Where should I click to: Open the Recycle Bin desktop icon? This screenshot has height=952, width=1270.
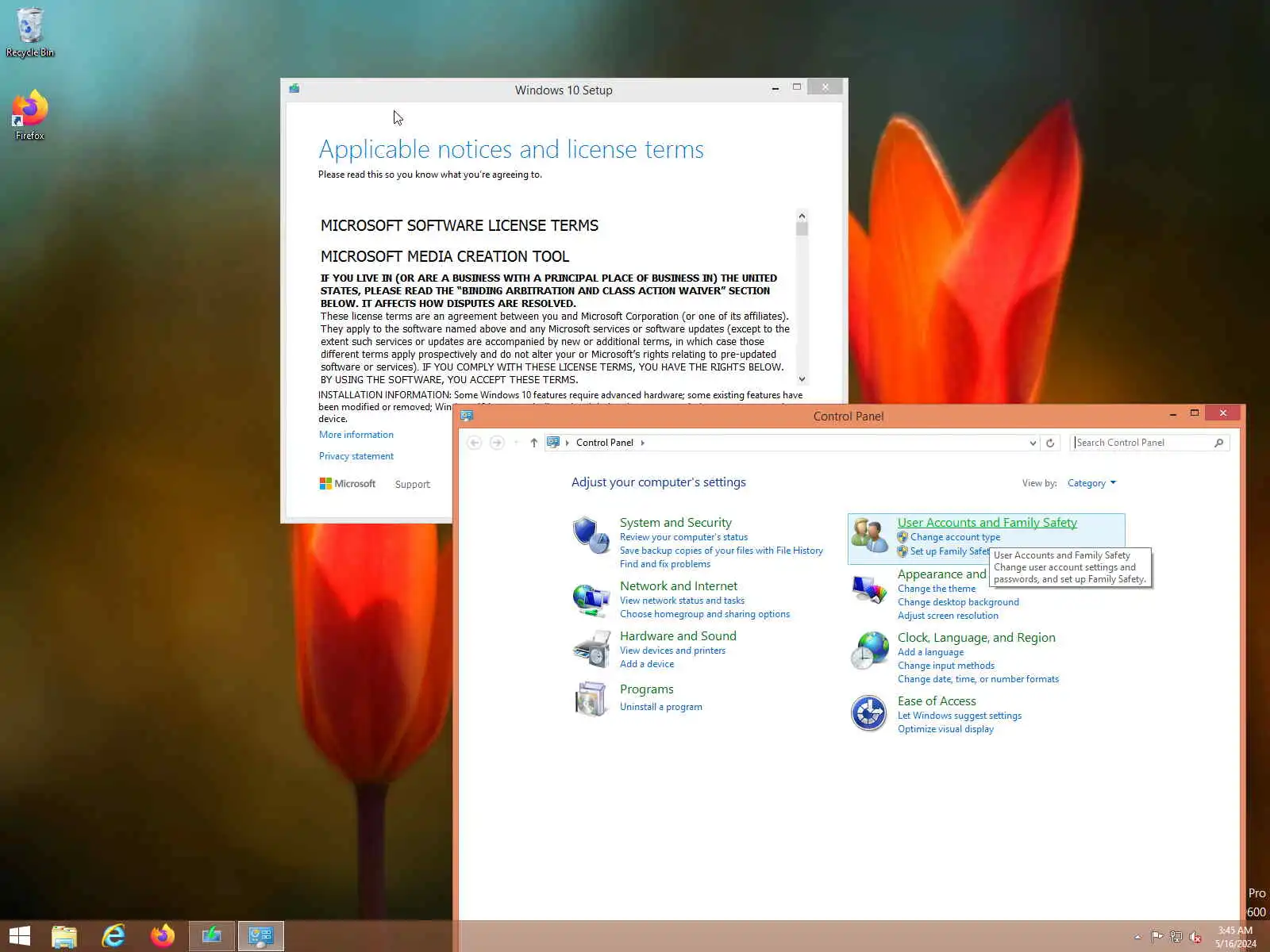30,32
